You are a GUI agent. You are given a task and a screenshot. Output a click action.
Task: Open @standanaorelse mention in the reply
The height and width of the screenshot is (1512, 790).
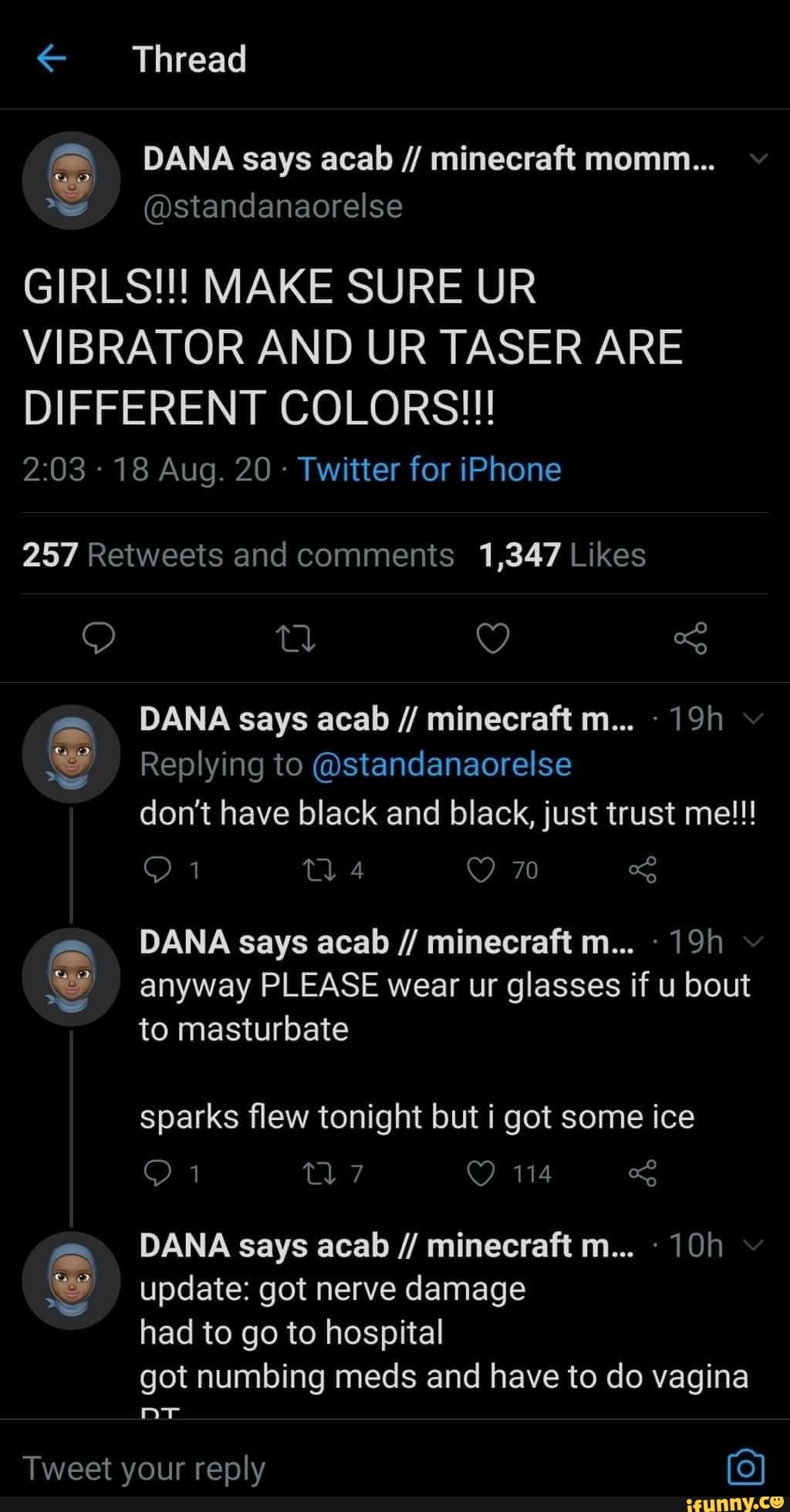(x=441, y=764)
